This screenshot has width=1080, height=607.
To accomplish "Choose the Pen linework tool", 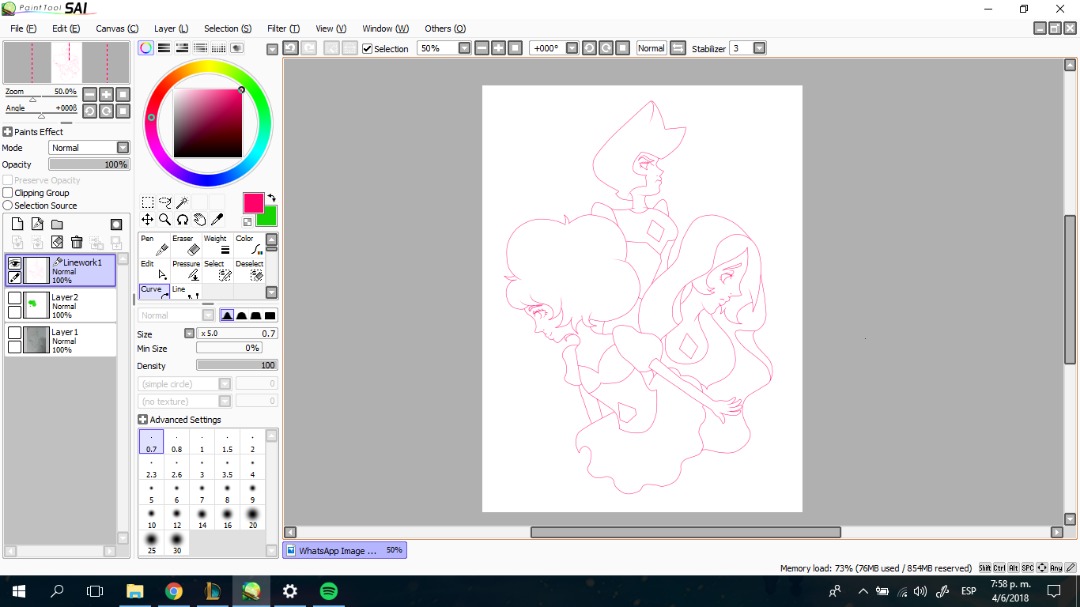I will click(x=154, y=245).
